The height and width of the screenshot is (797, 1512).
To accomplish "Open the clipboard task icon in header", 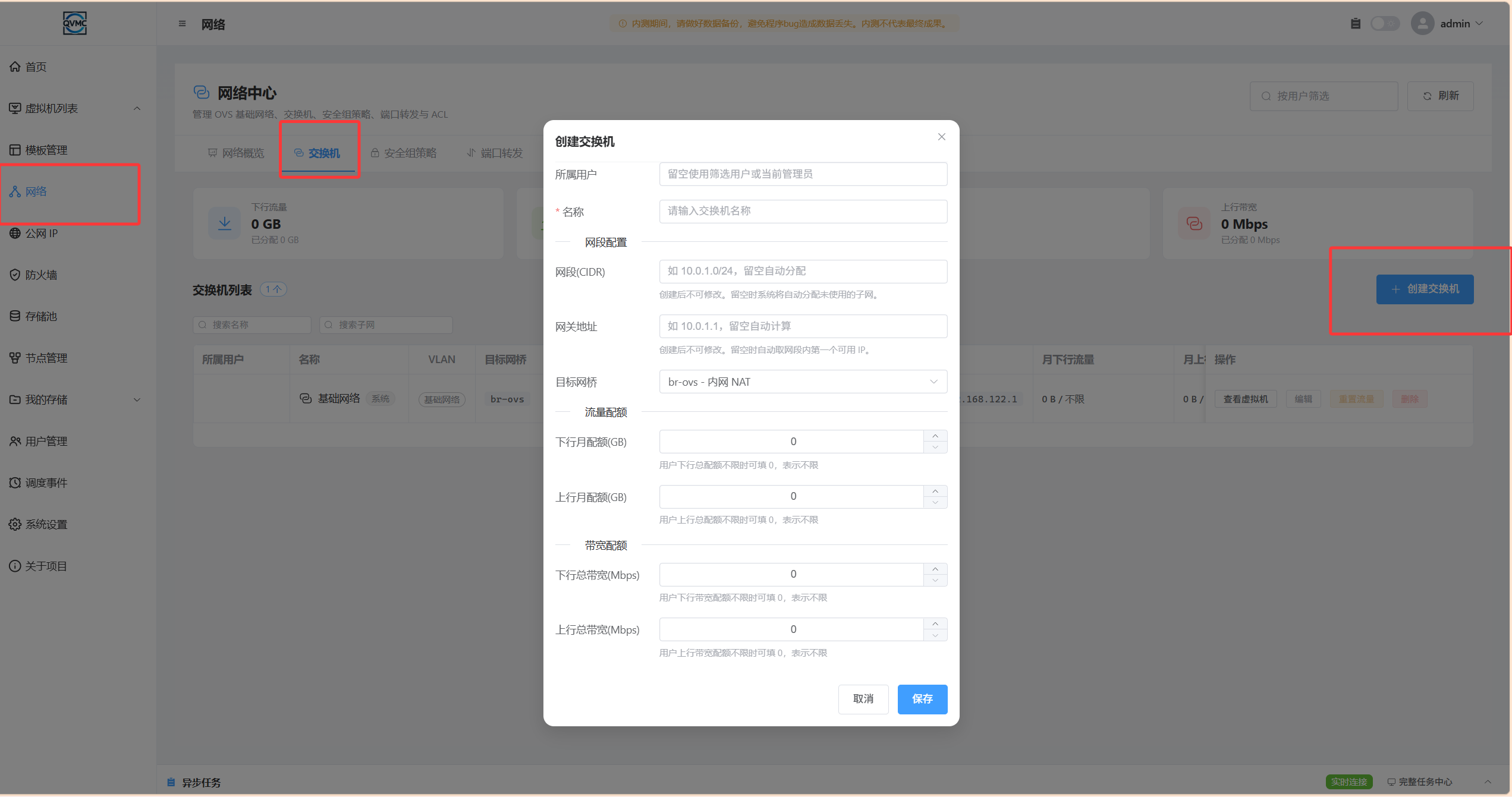I will [1355, 24].
